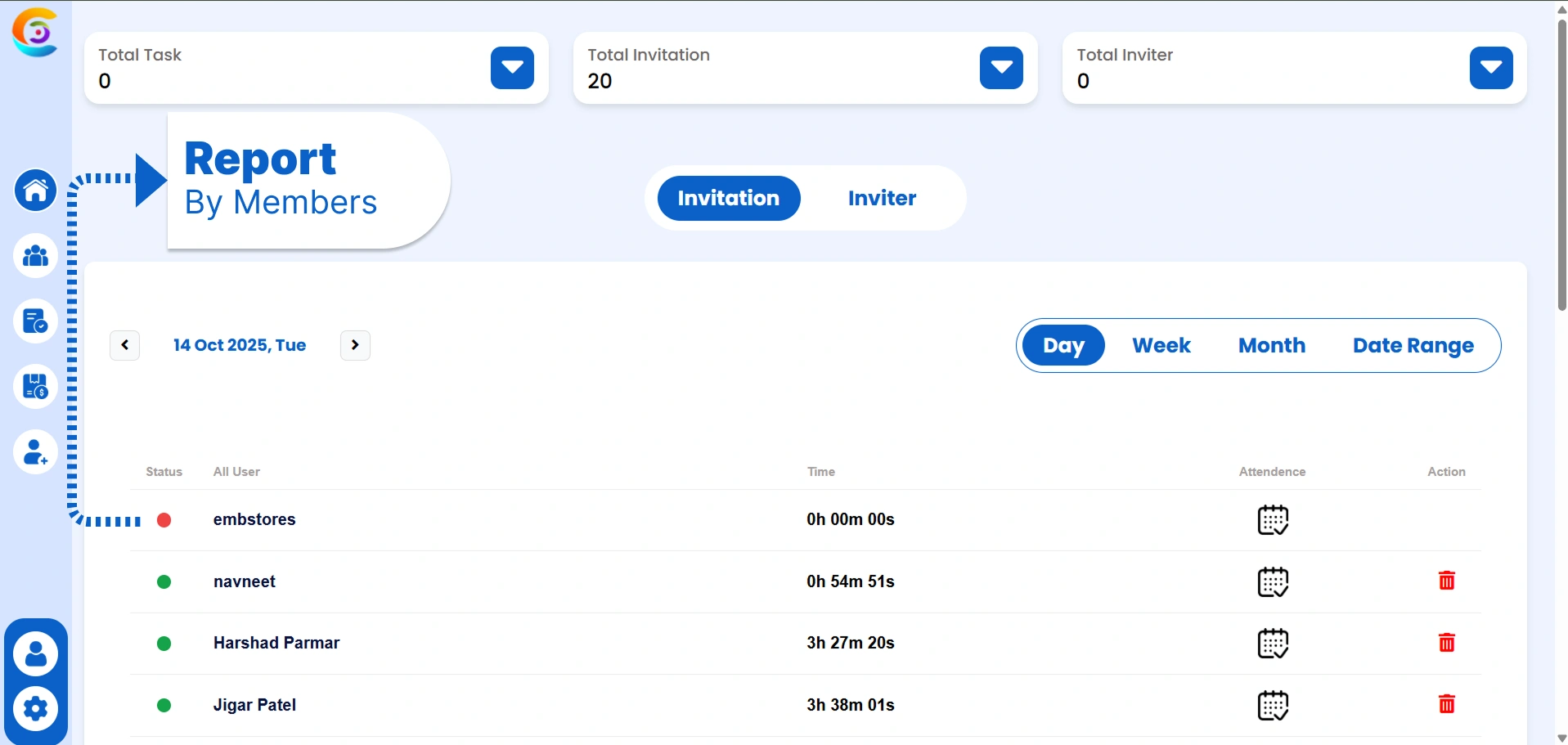
Task: Click the add-member person icon
Action: (x=34, y=451)
